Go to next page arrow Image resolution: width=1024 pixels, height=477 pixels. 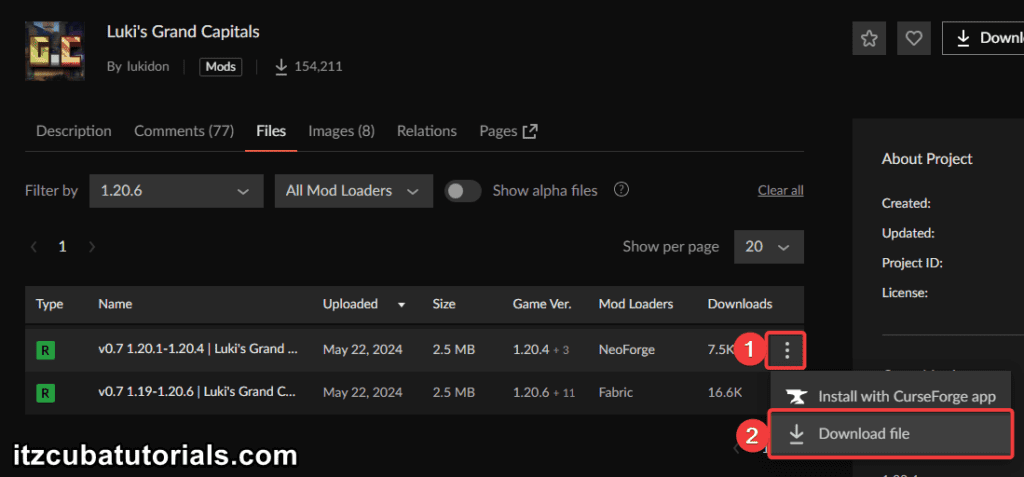92,246
